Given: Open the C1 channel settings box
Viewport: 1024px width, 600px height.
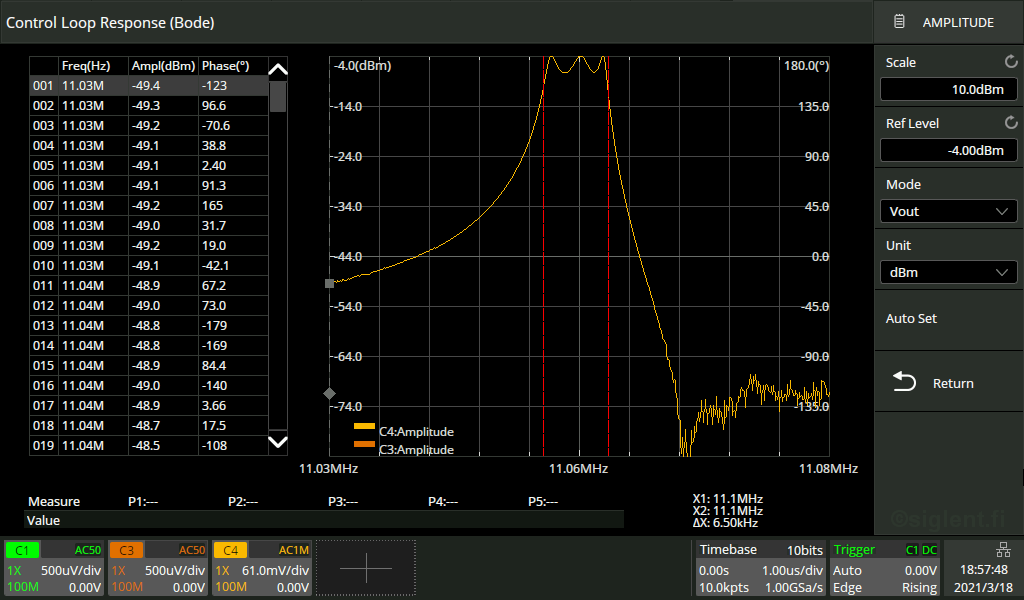Looking at the screenshot, I should [54, 568].
